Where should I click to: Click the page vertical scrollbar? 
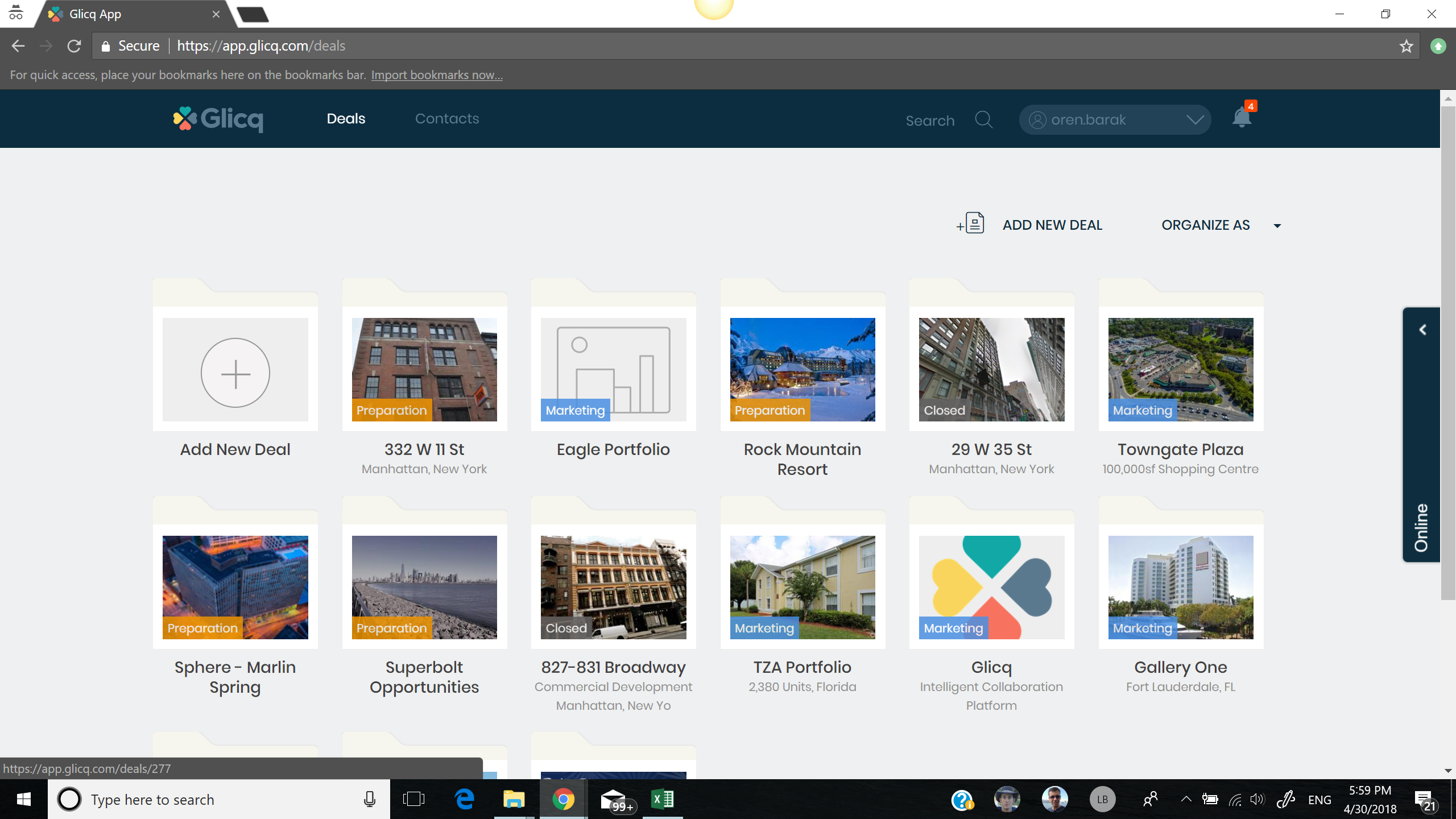point(1447,353)
